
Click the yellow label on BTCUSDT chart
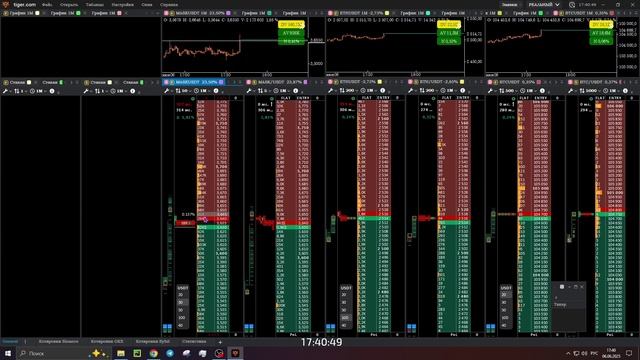[x=601, y=25]
